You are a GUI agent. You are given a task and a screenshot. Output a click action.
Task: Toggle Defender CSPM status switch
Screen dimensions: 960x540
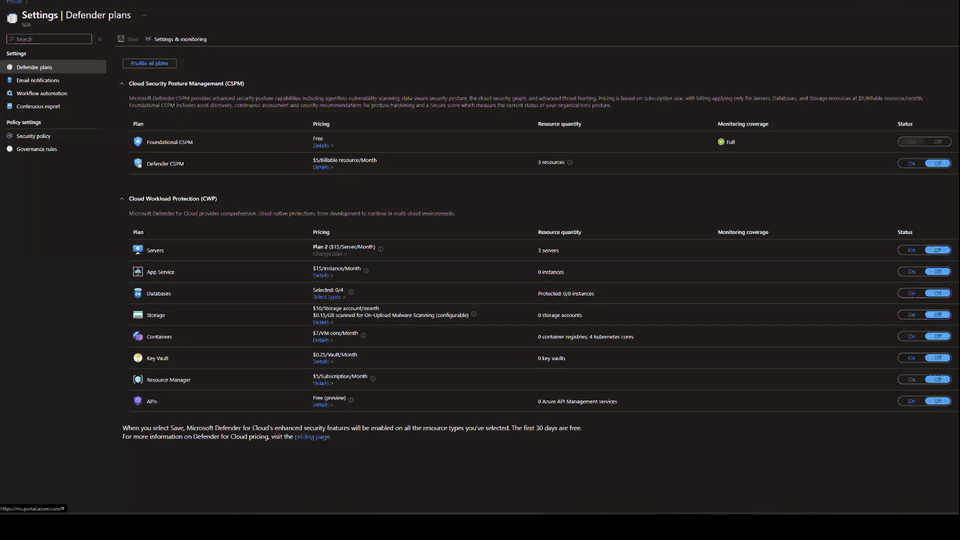coord(924,163)
